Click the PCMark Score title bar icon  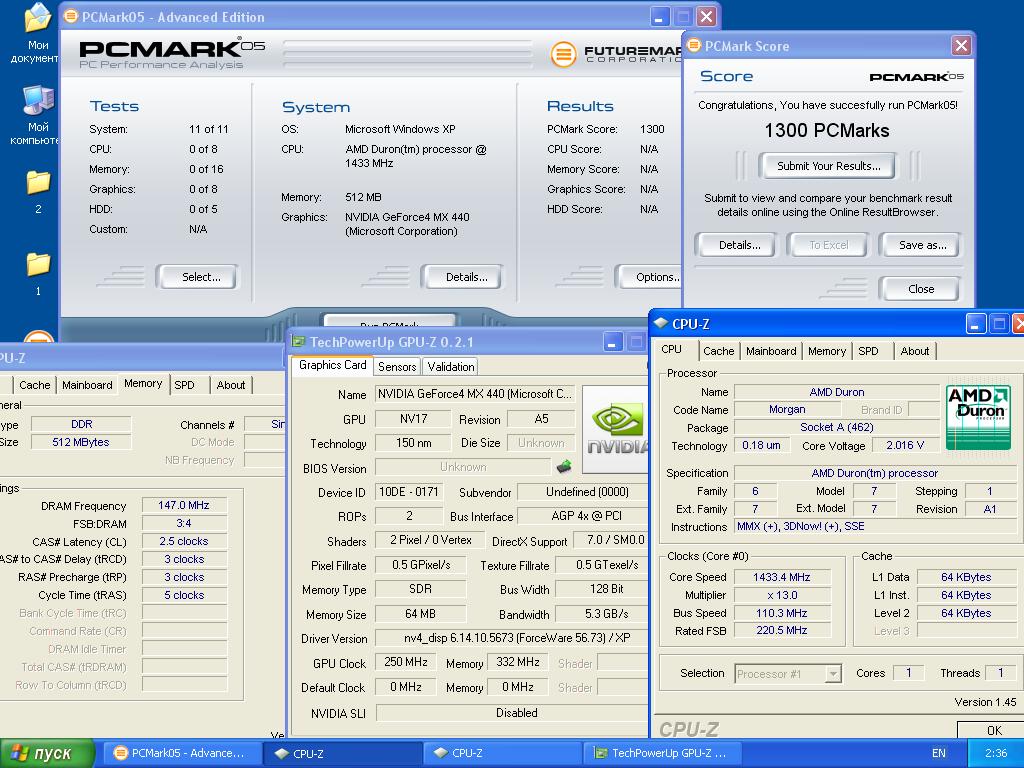click(x=694, y=45)
